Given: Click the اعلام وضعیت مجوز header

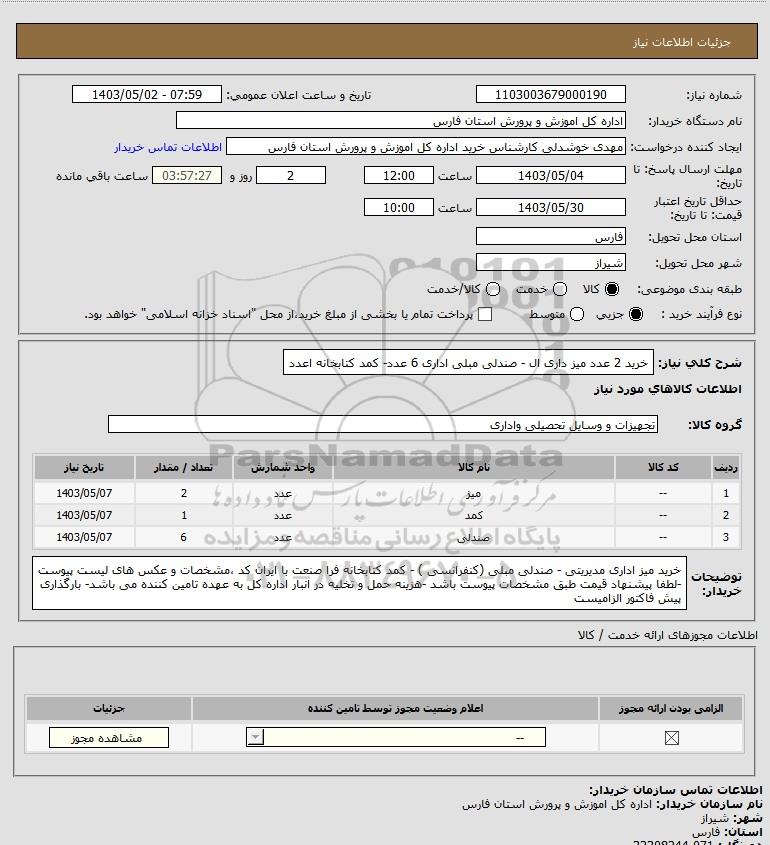Looking at the screenshot, I should click(395, 708).
